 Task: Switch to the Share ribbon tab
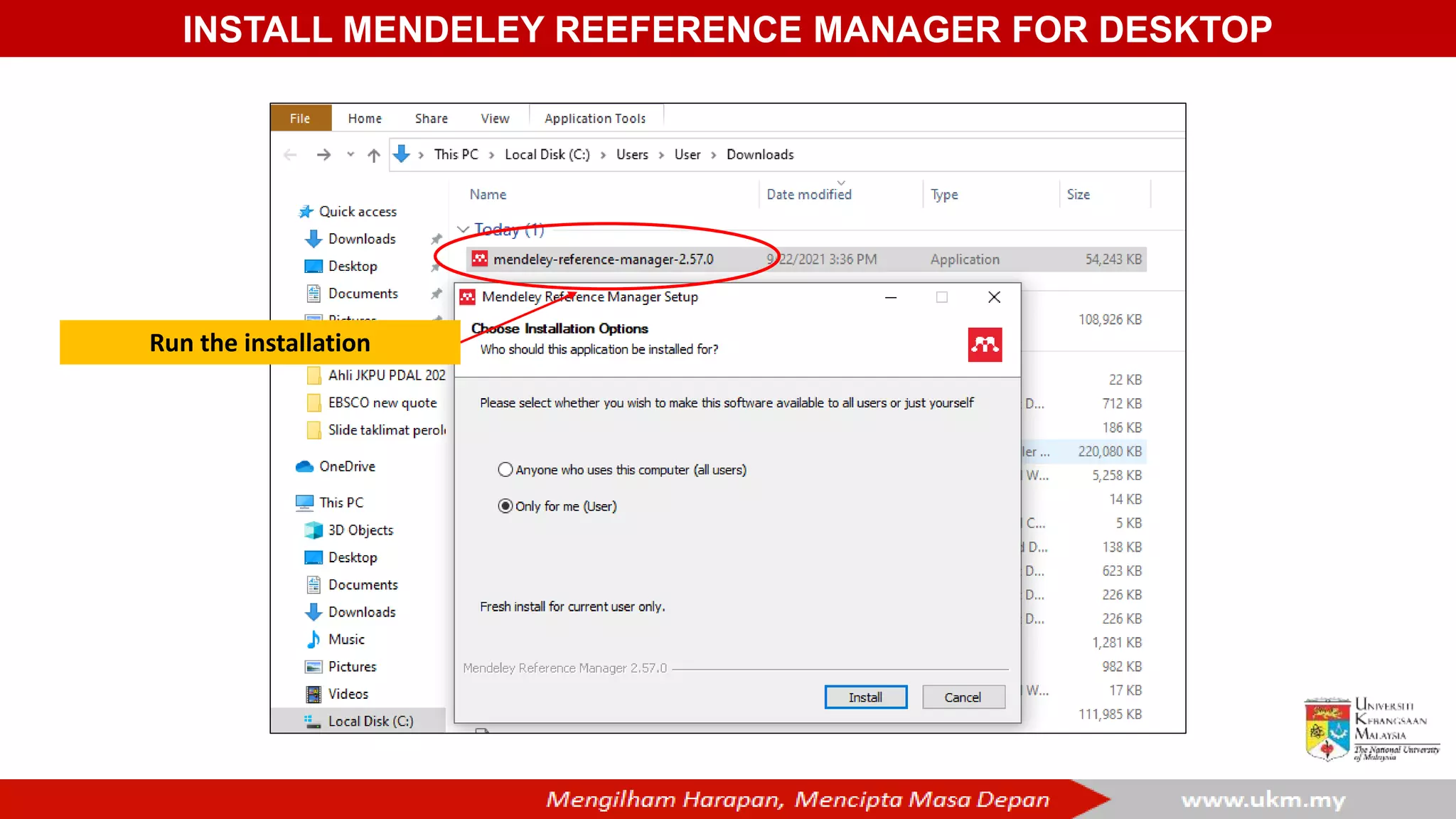pyautogui.click(x=432, y=118)
